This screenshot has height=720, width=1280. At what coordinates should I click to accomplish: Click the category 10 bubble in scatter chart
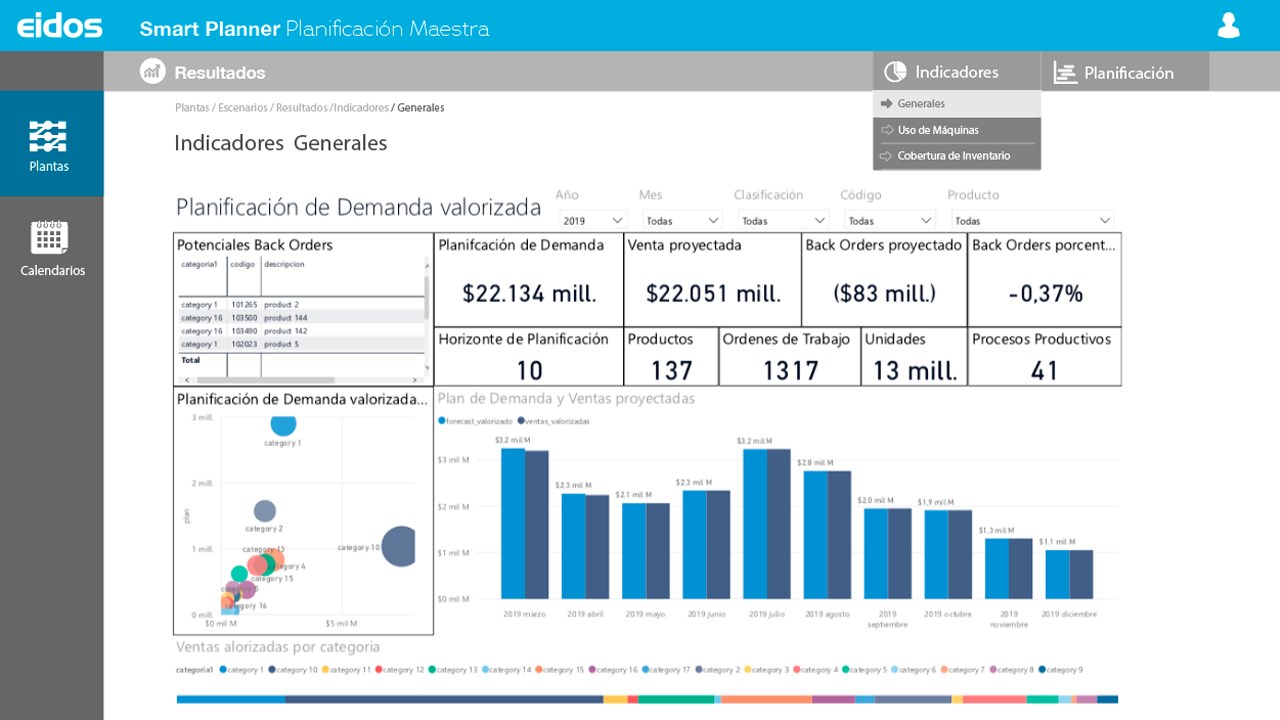[400, 546]
